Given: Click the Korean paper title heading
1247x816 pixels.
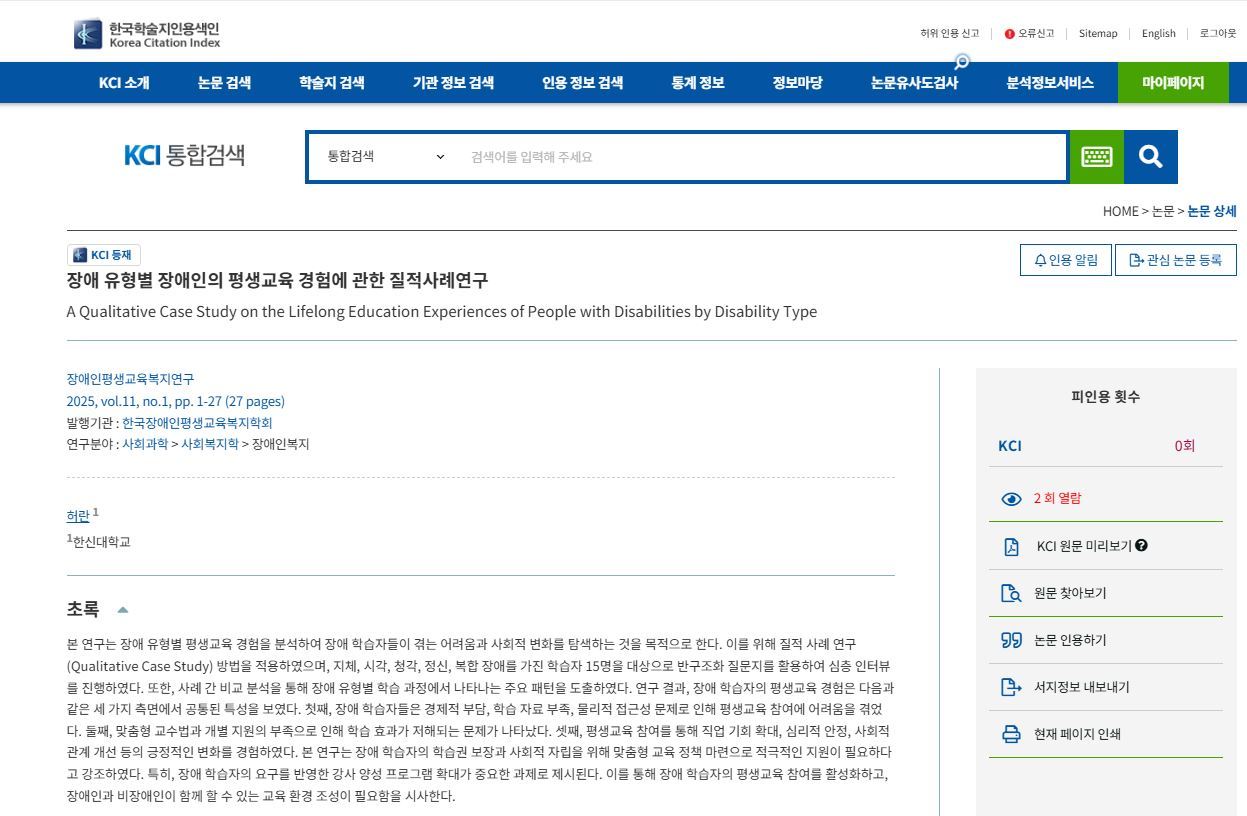Looking at the screenshot, I should point(277,280).
